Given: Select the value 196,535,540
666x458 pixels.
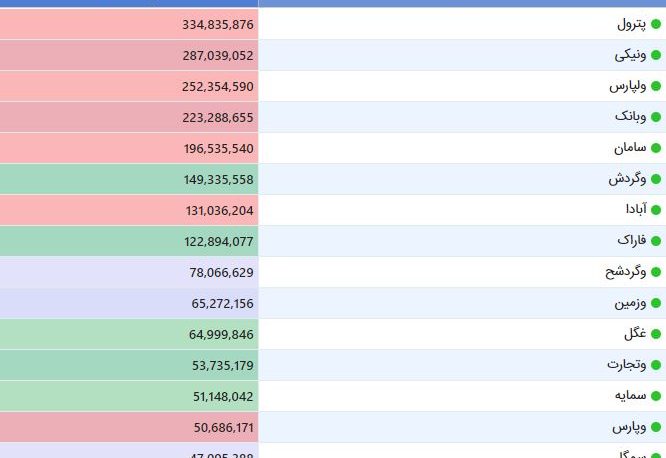Looking at the screenshot, I should 219,149.
